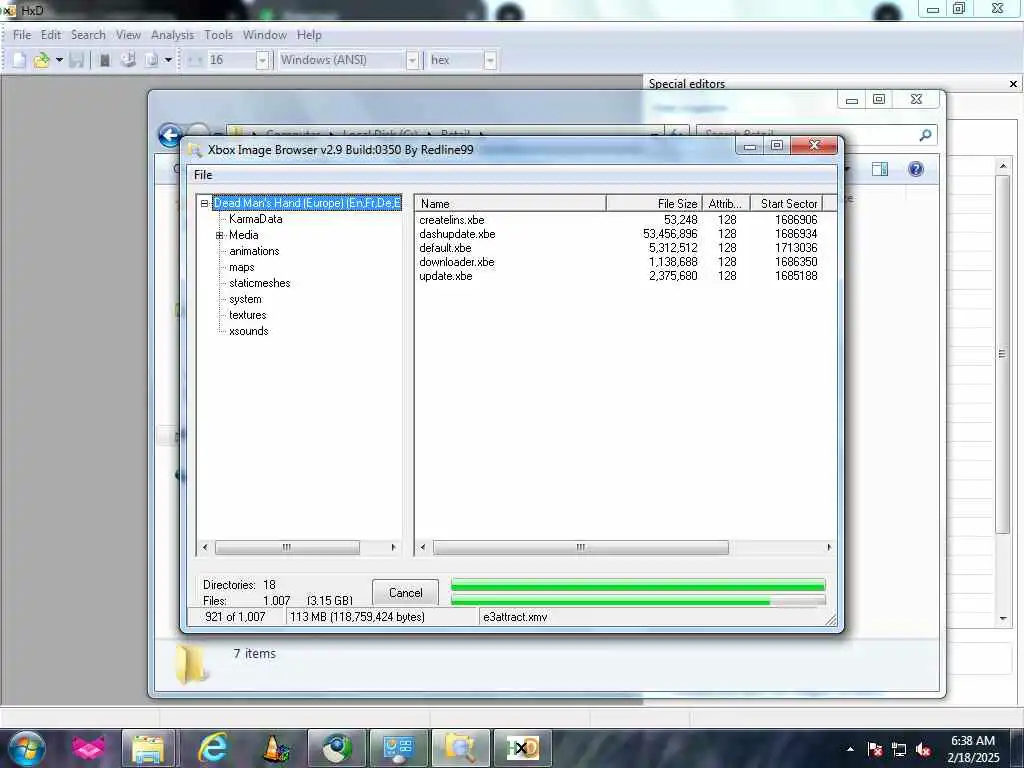
Task: Click the Open RAM chip icon in HxD
Action: 104,60
